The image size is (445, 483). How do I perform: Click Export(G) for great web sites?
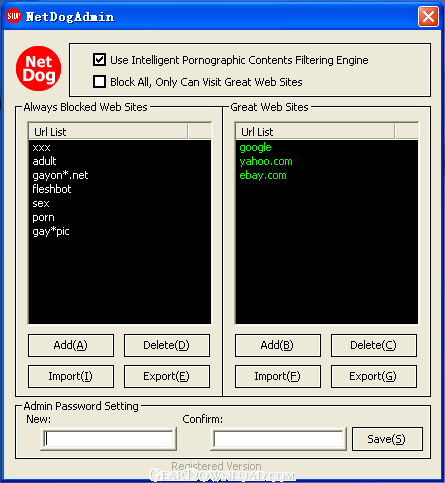tap(374, 376)
